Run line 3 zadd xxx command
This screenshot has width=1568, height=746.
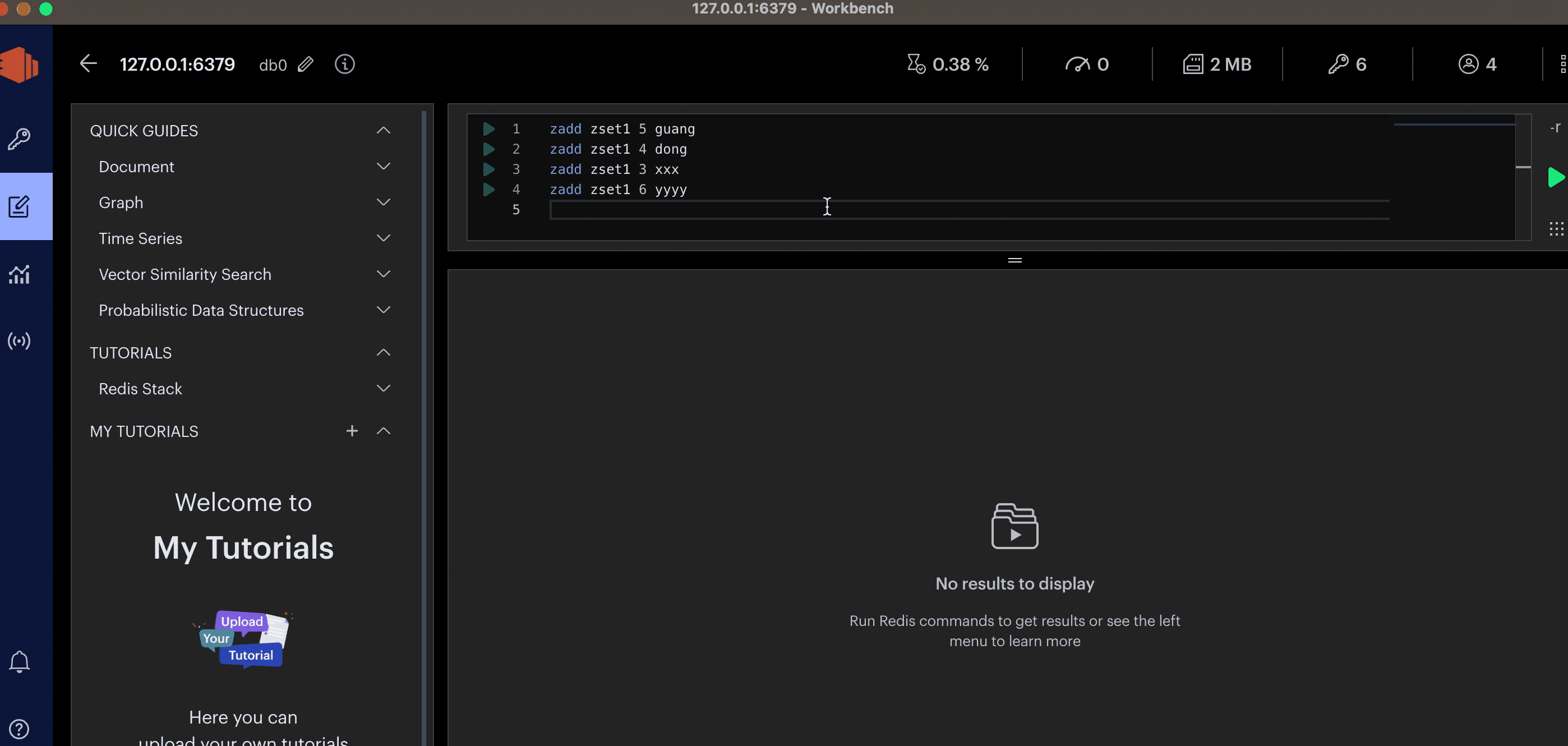[x=488, y=169]
